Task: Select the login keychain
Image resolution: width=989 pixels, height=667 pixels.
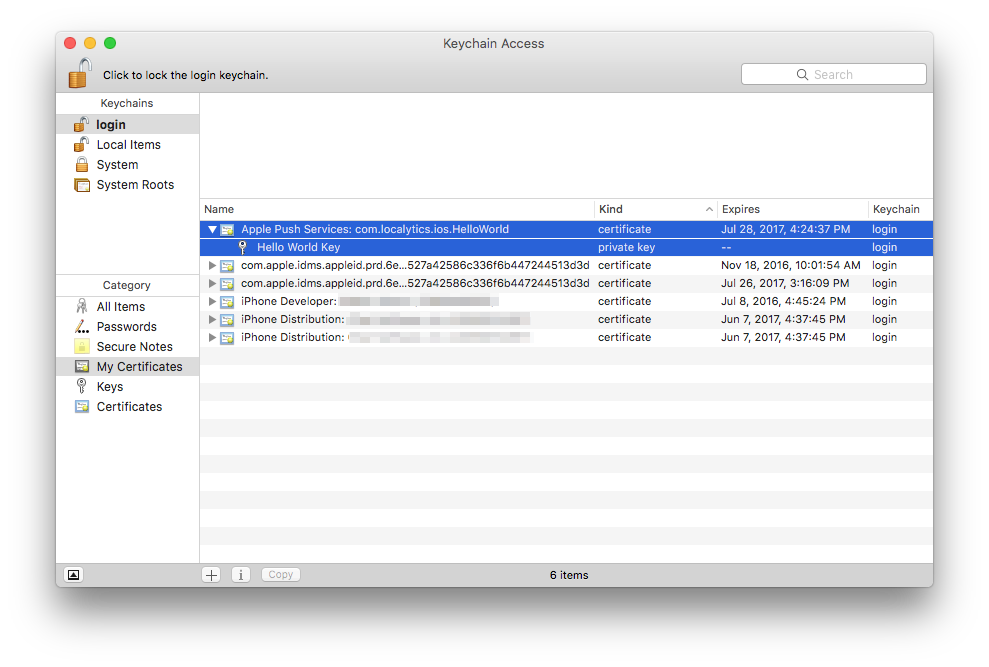Action: pyautogui.click(x=106, y=123)
